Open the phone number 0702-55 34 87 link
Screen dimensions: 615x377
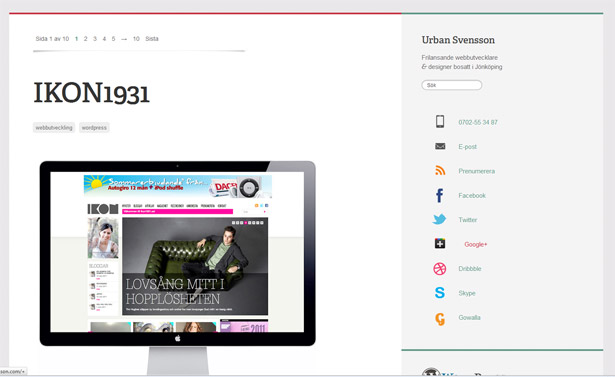(x=478, y=122)
